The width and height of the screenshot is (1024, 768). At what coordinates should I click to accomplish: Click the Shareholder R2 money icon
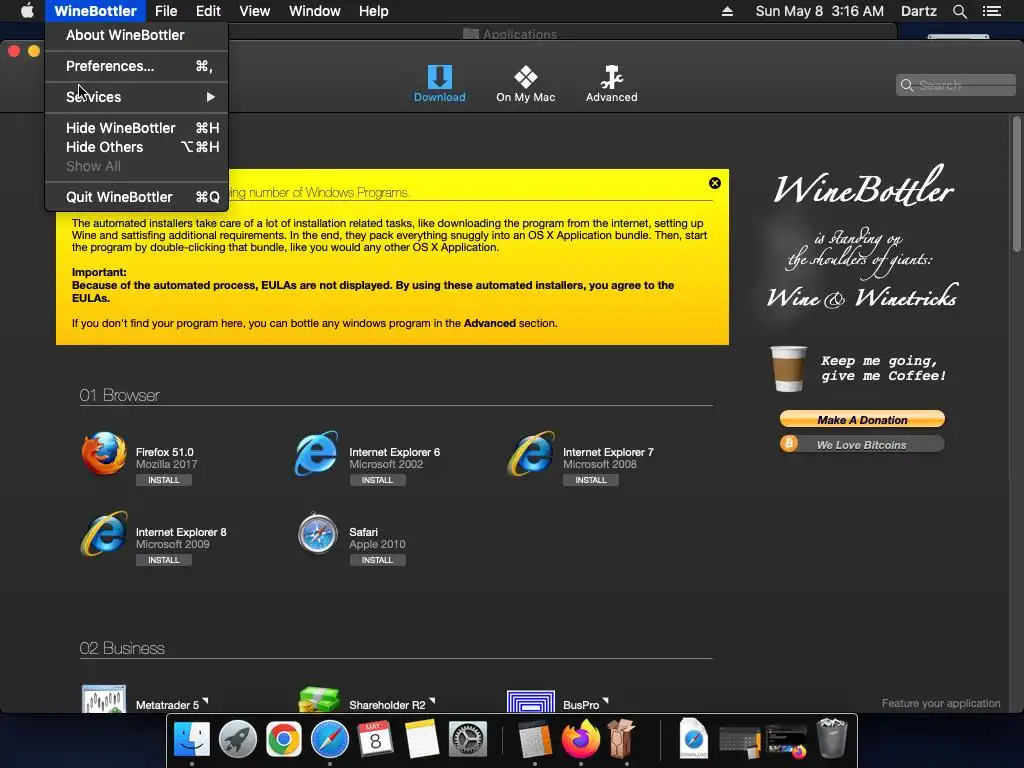pos(319,699)
